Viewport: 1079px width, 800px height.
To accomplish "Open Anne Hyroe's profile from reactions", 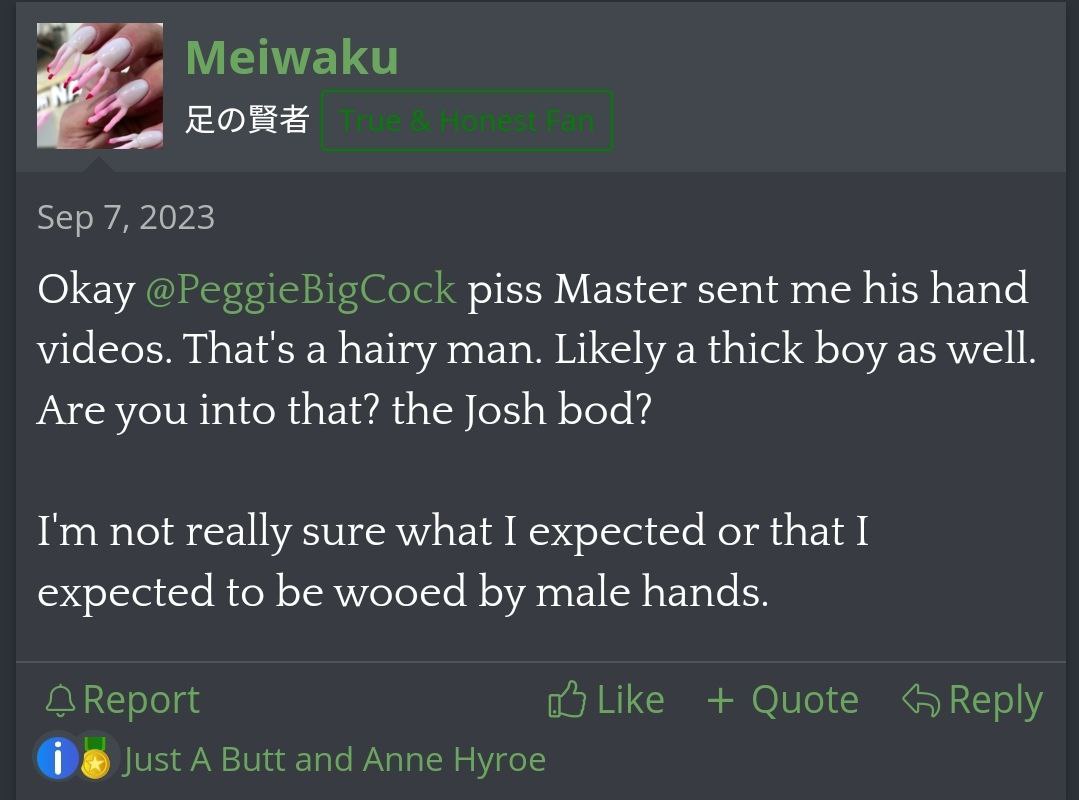I will [454, 760].
